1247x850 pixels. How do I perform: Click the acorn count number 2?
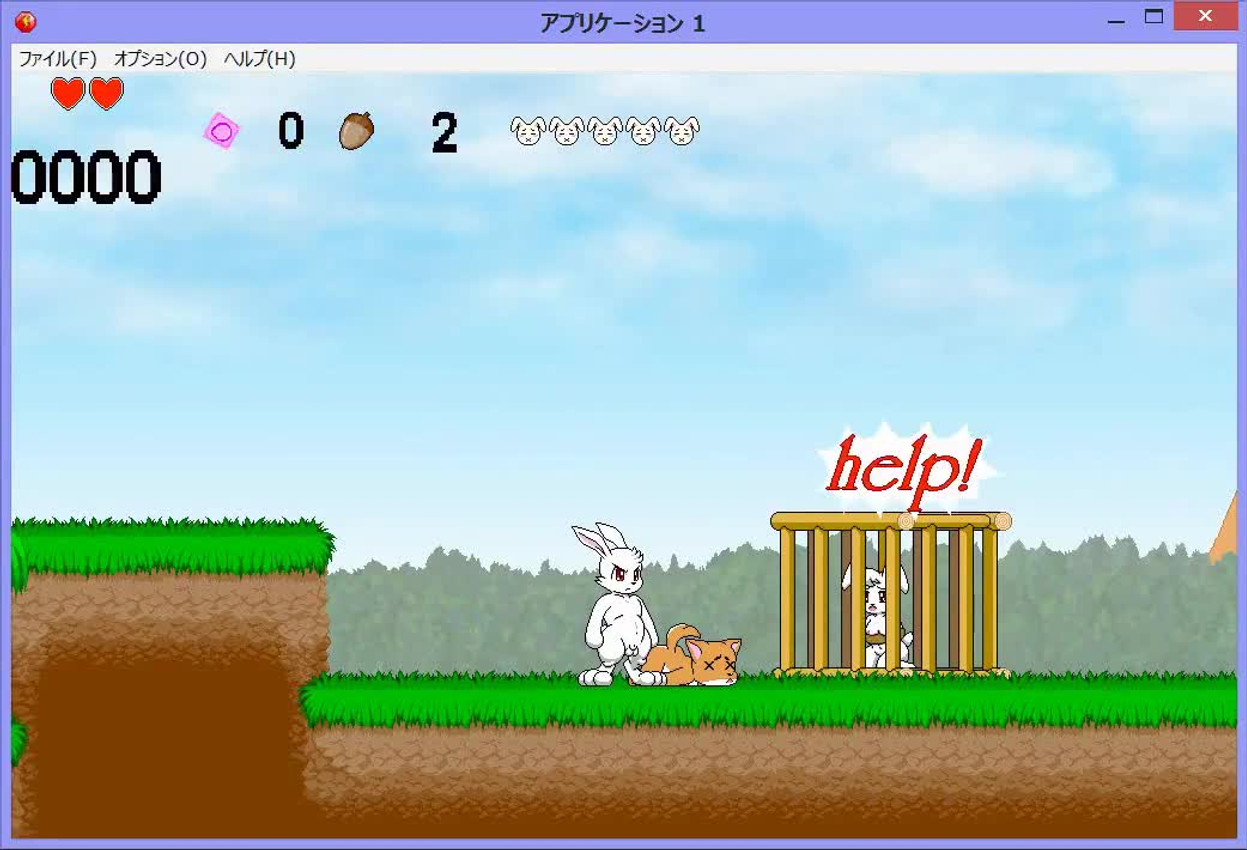444,132
